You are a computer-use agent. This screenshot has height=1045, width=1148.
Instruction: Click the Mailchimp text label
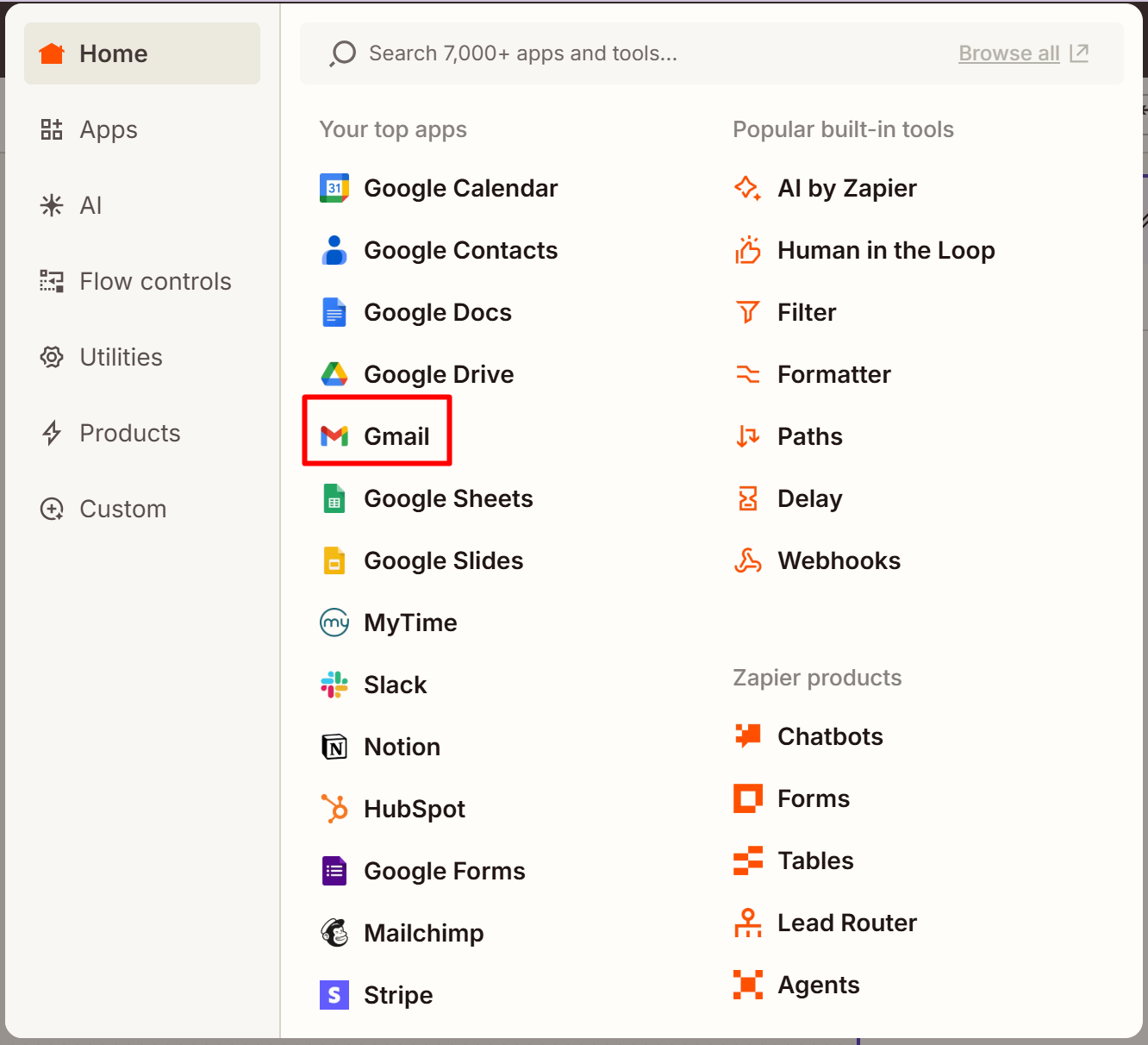(x=424, y=933)
